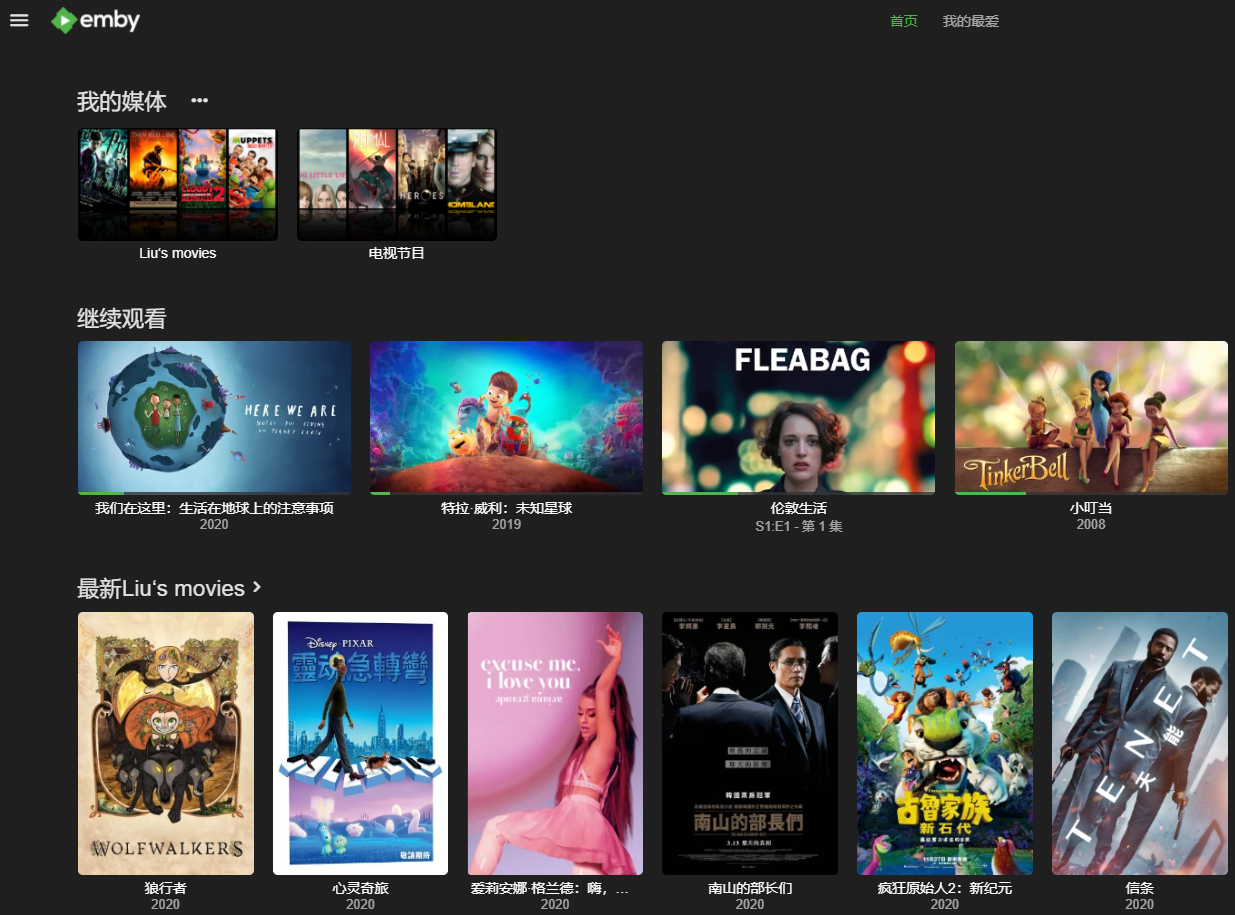
Task: Click the Fleabag playback progress bar
Action: [798, 493]
